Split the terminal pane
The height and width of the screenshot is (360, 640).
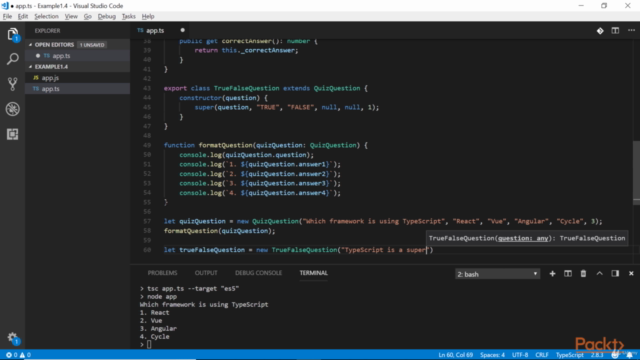pyautogui.click(x=568, y=274)
